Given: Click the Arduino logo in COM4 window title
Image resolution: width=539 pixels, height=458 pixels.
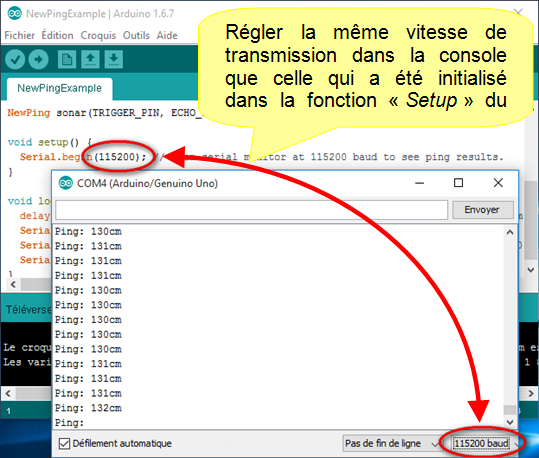Looking at the screenshot, I should (x=66, y=183).
